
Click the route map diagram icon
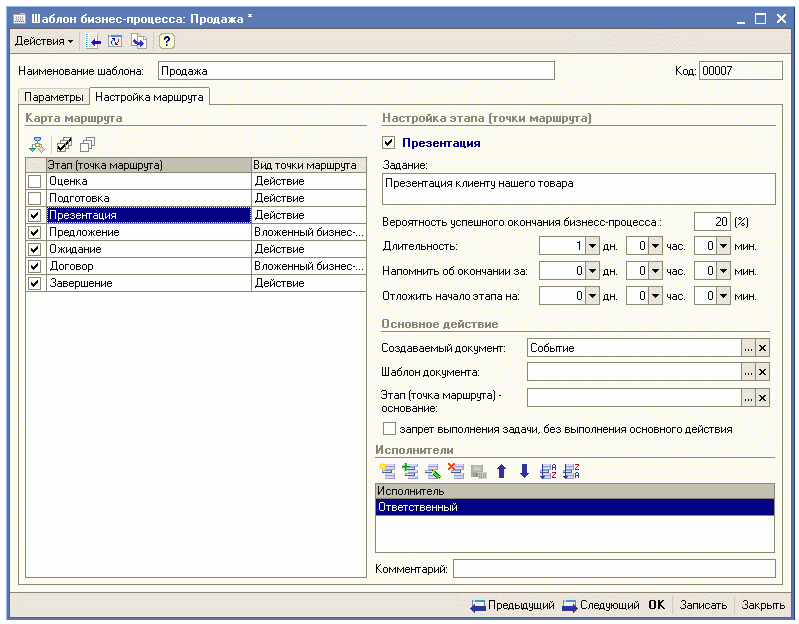tap(37, 145)
